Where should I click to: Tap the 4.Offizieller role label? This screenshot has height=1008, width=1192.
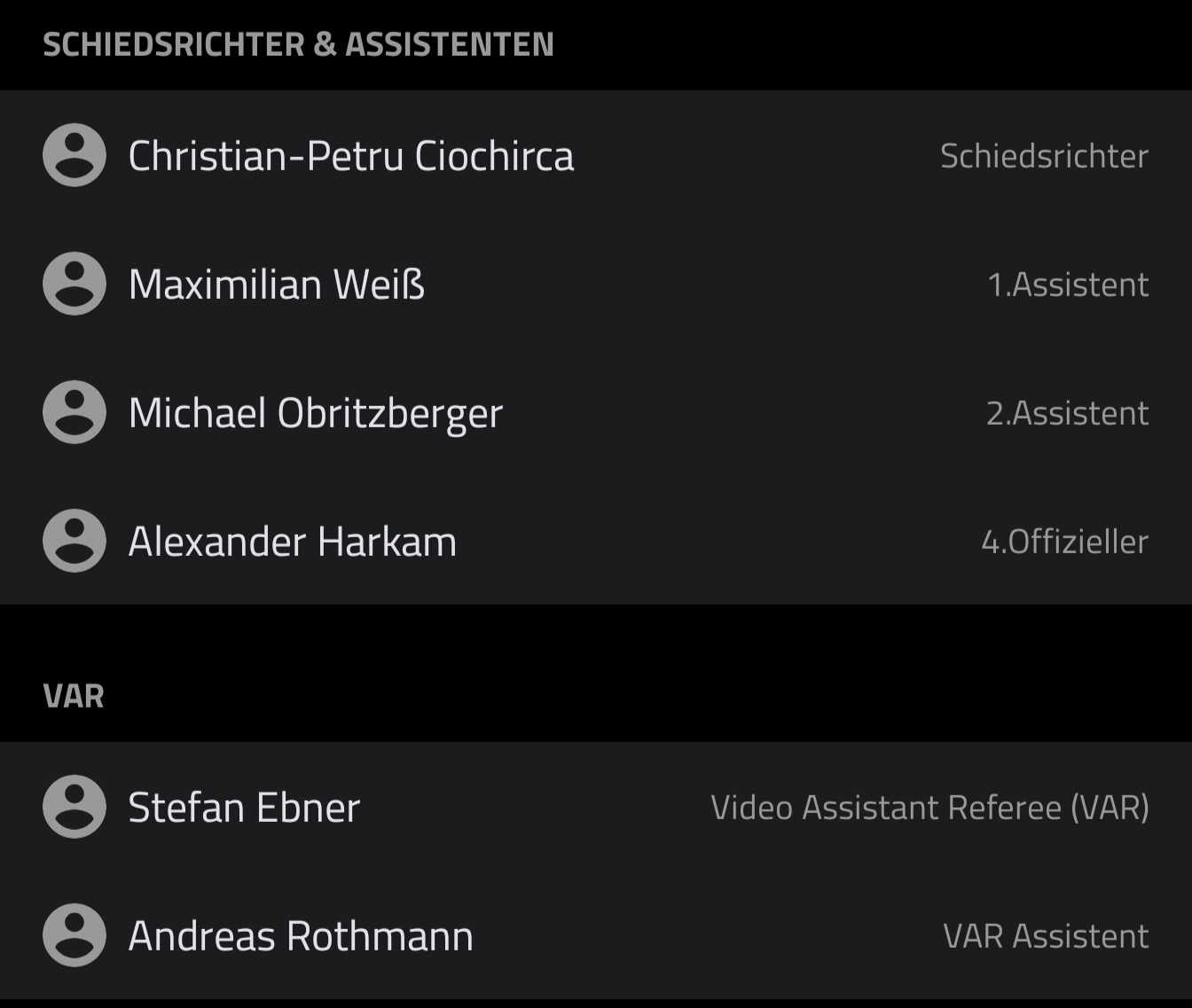1064,542
